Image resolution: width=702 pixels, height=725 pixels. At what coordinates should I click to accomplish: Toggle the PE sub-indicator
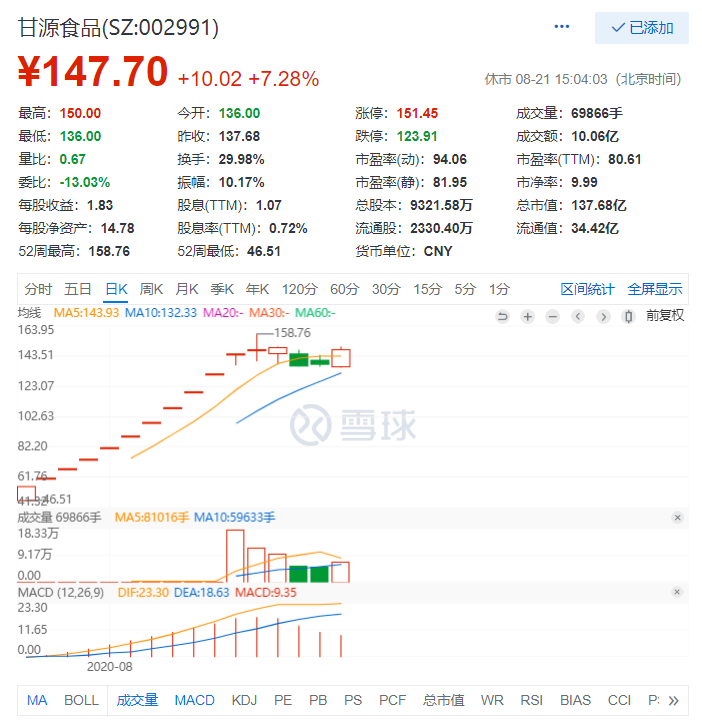[283, 700]
